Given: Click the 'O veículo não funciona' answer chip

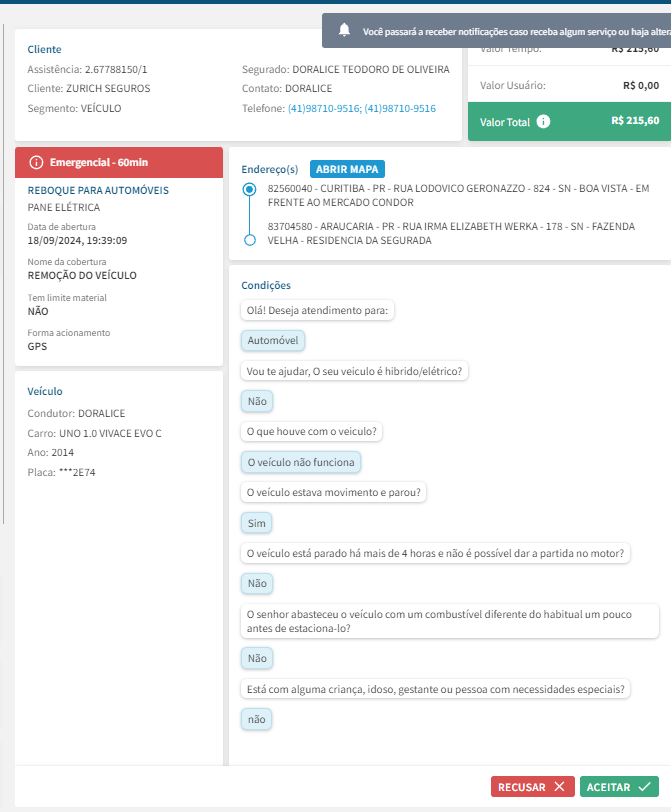Looking at the screenshot, I should tap(302, 462).
